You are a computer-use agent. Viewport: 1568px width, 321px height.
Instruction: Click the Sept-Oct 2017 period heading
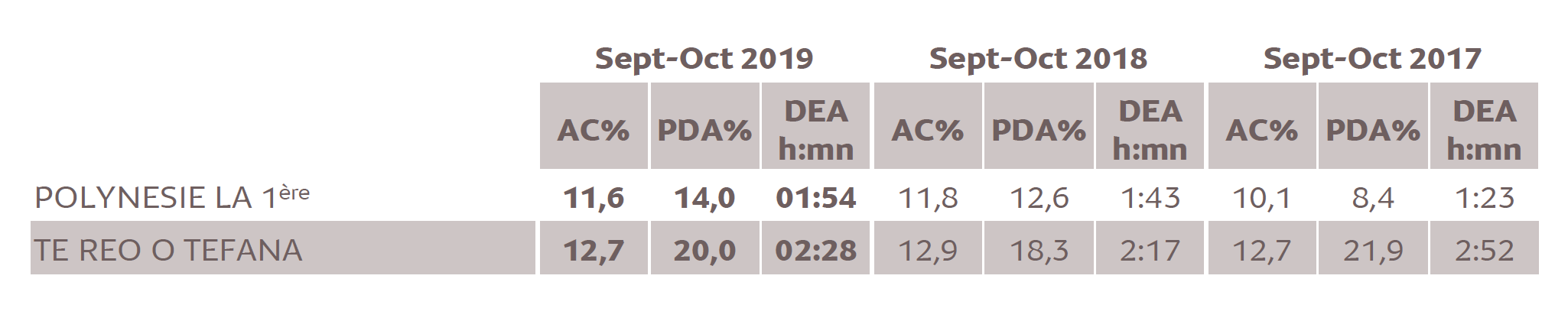pyautogui.click(x=1372, y=59)
